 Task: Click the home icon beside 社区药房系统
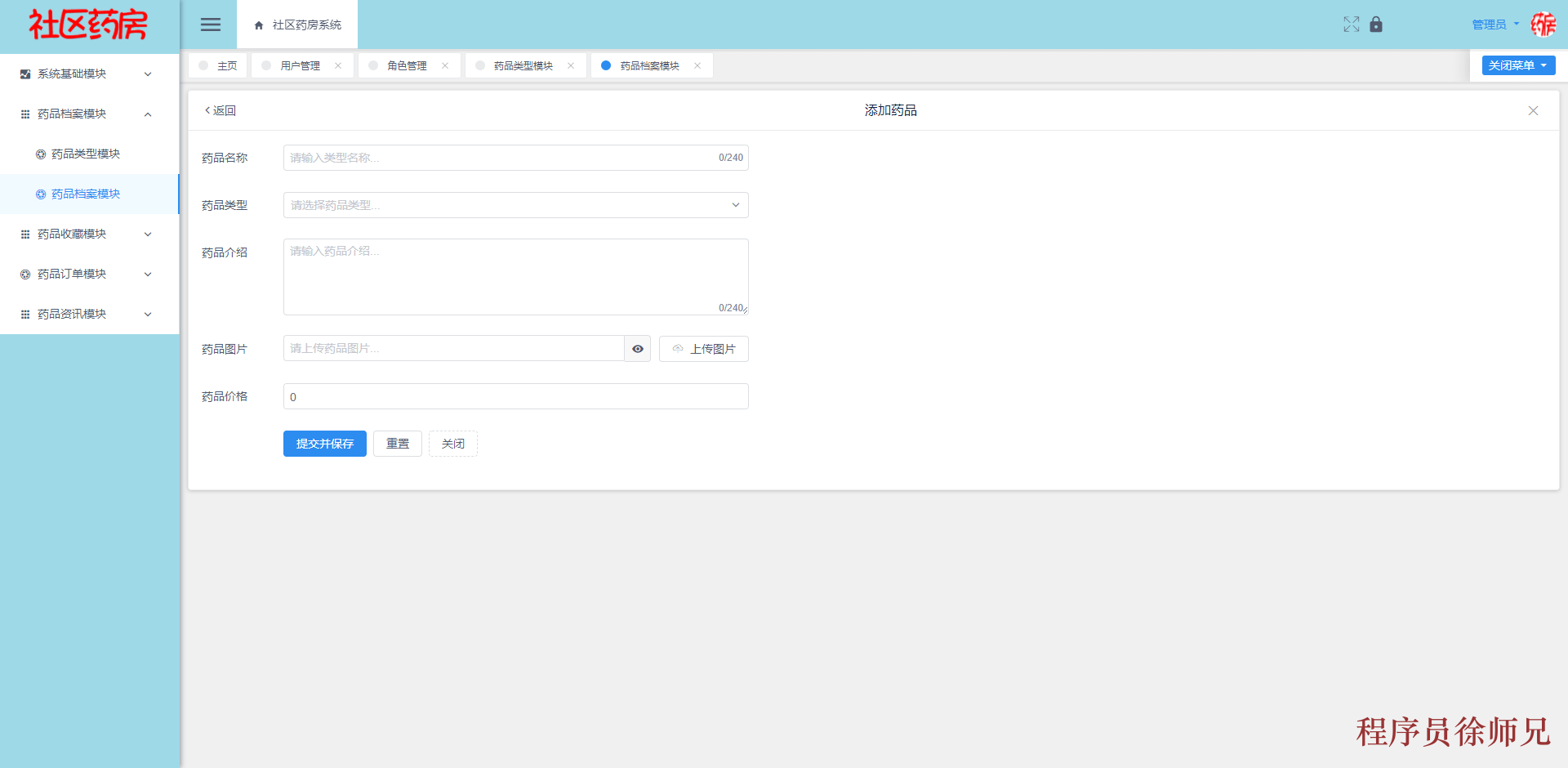point(257,25)
